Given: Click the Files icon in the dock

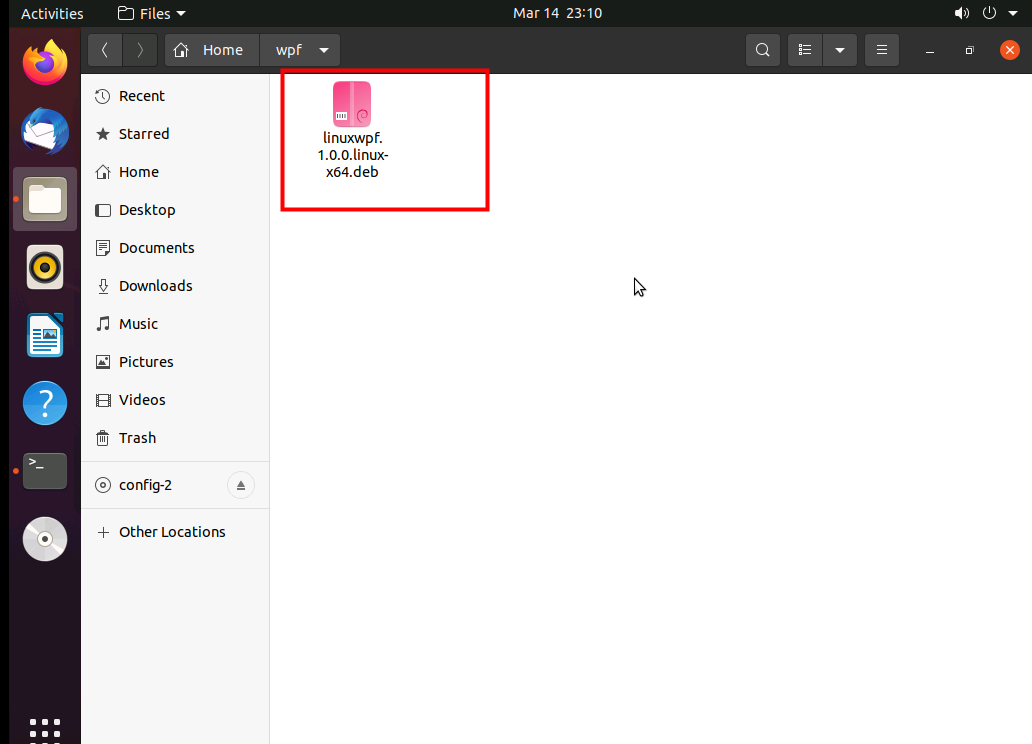Looking at the screenshot, I should pyautogui.click(x=45, y=199).
